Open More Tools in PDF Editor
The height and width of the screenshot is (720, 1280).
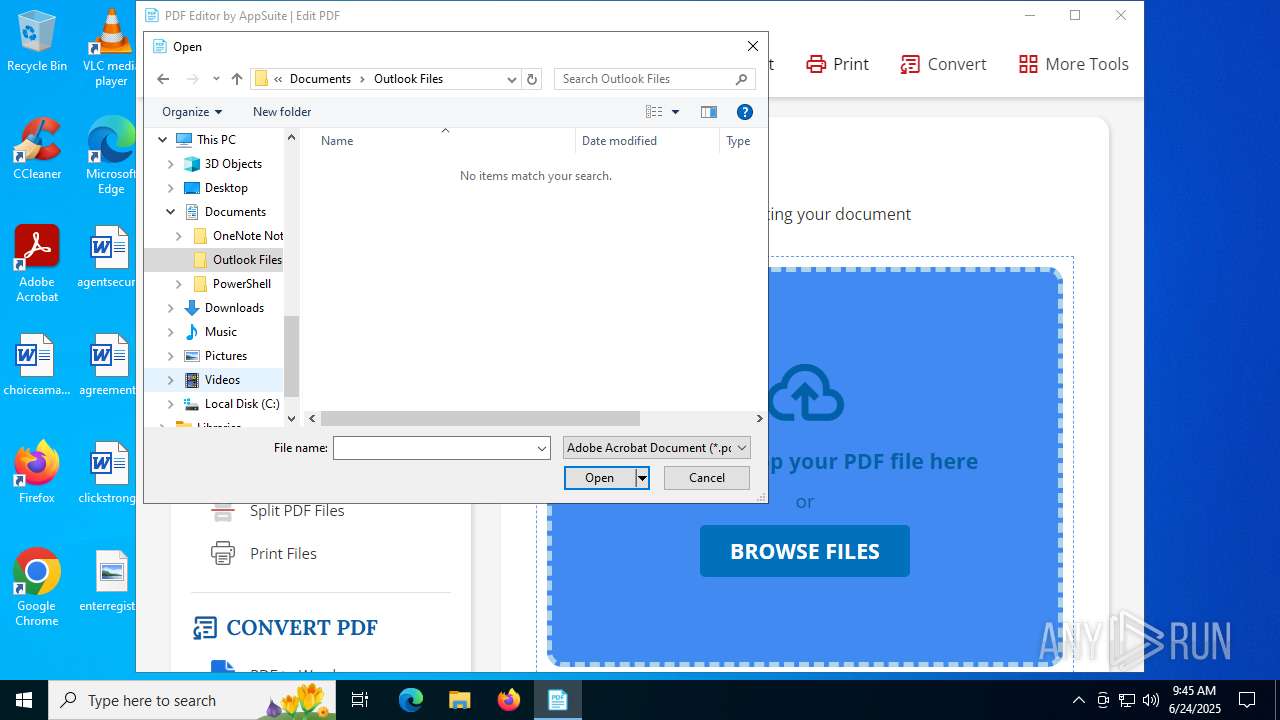click(x=1073, y=64)
